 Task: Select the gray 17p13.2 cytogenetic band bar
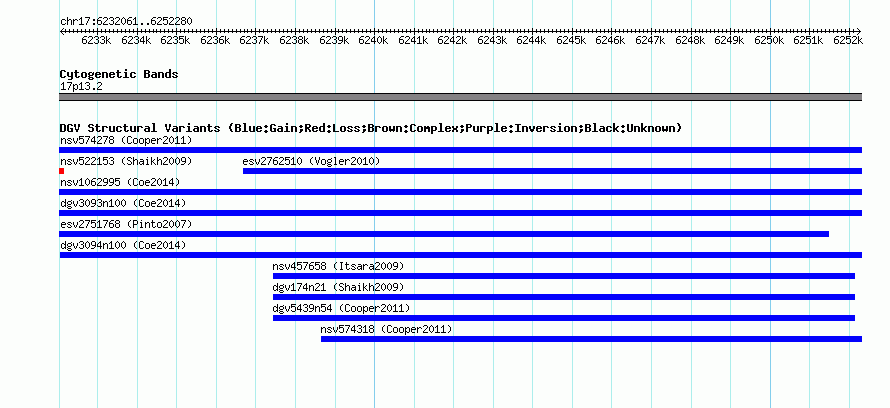click(x=460, y=97)
